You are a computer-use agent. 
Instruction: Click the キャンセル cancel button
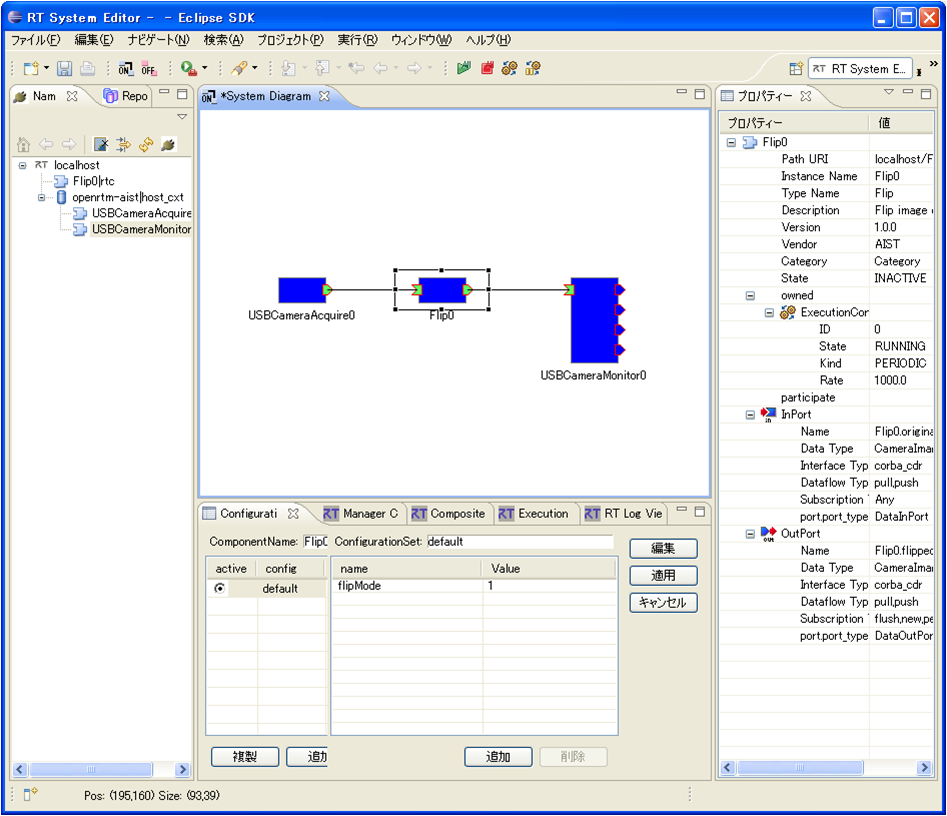663,603
